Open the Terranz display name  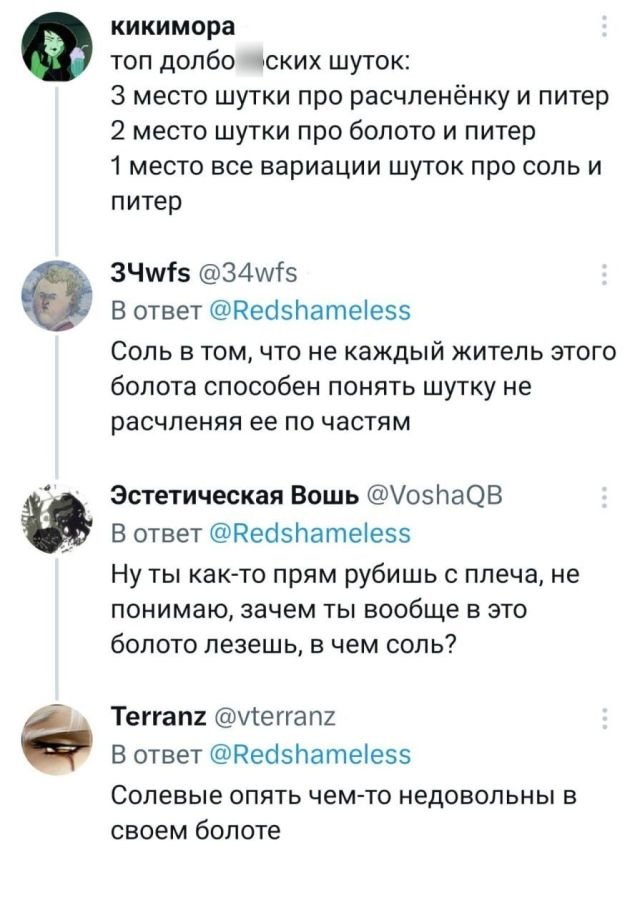click(x=159, y=718)
